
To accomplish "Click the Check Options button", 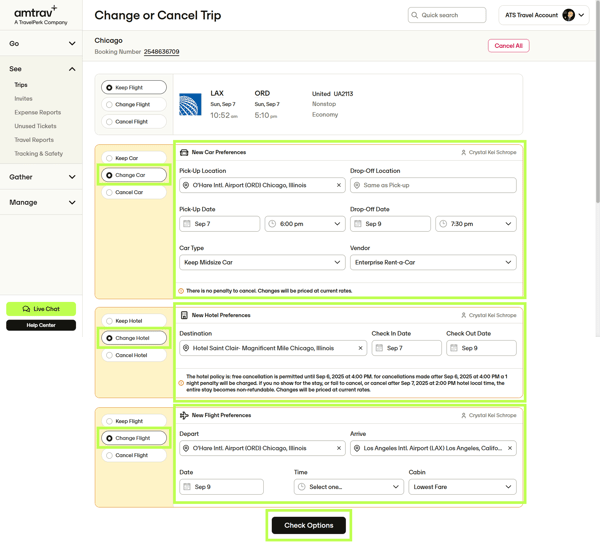I will coord(309,525).
